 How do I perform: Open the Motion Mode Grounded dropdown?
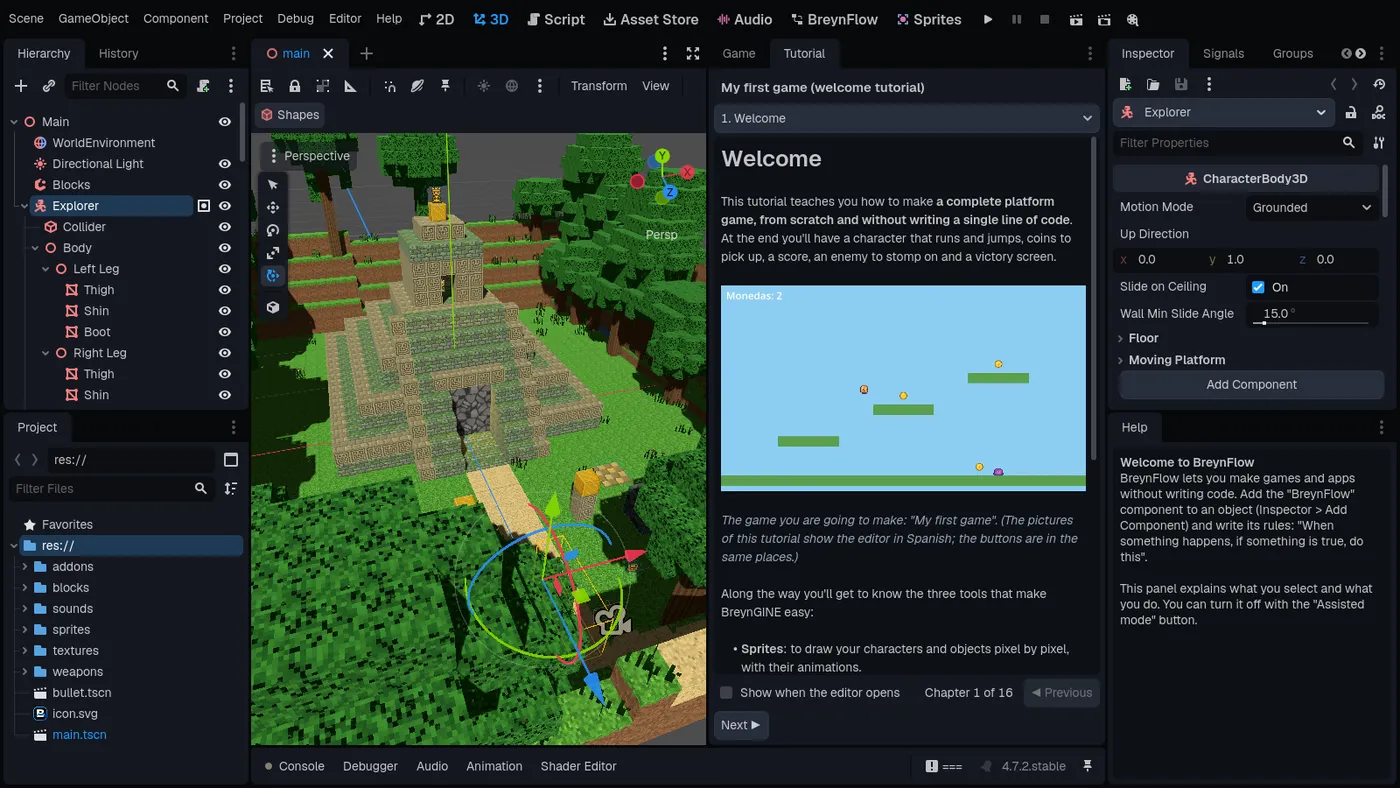[1313, 207]
